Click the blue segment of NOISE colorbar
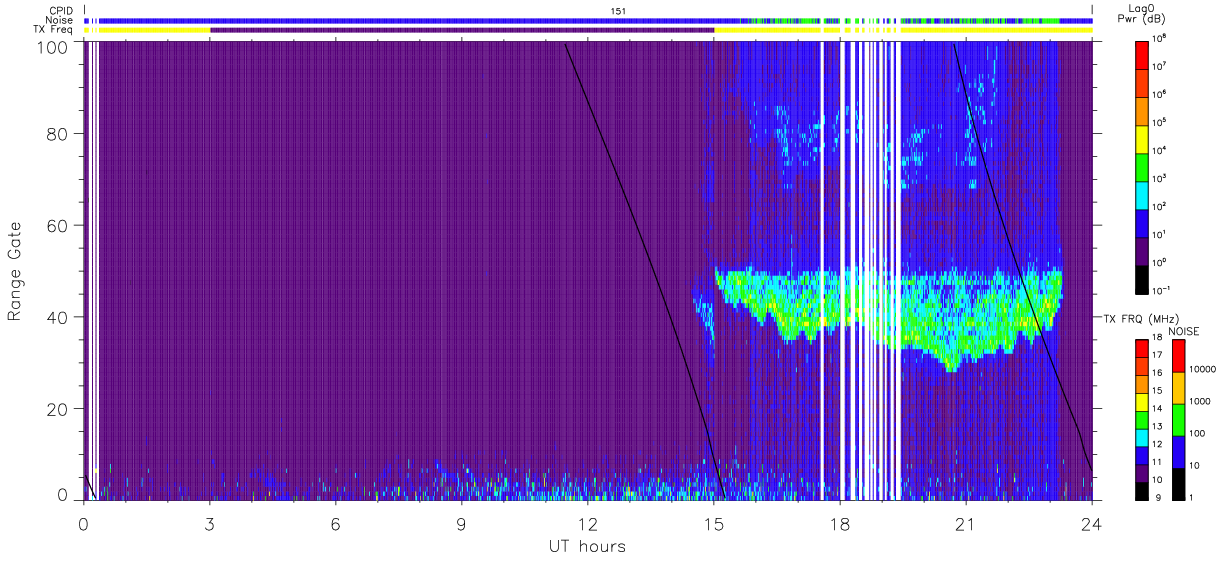Viewport: 1228px width, 567px height. [1178, 451]
